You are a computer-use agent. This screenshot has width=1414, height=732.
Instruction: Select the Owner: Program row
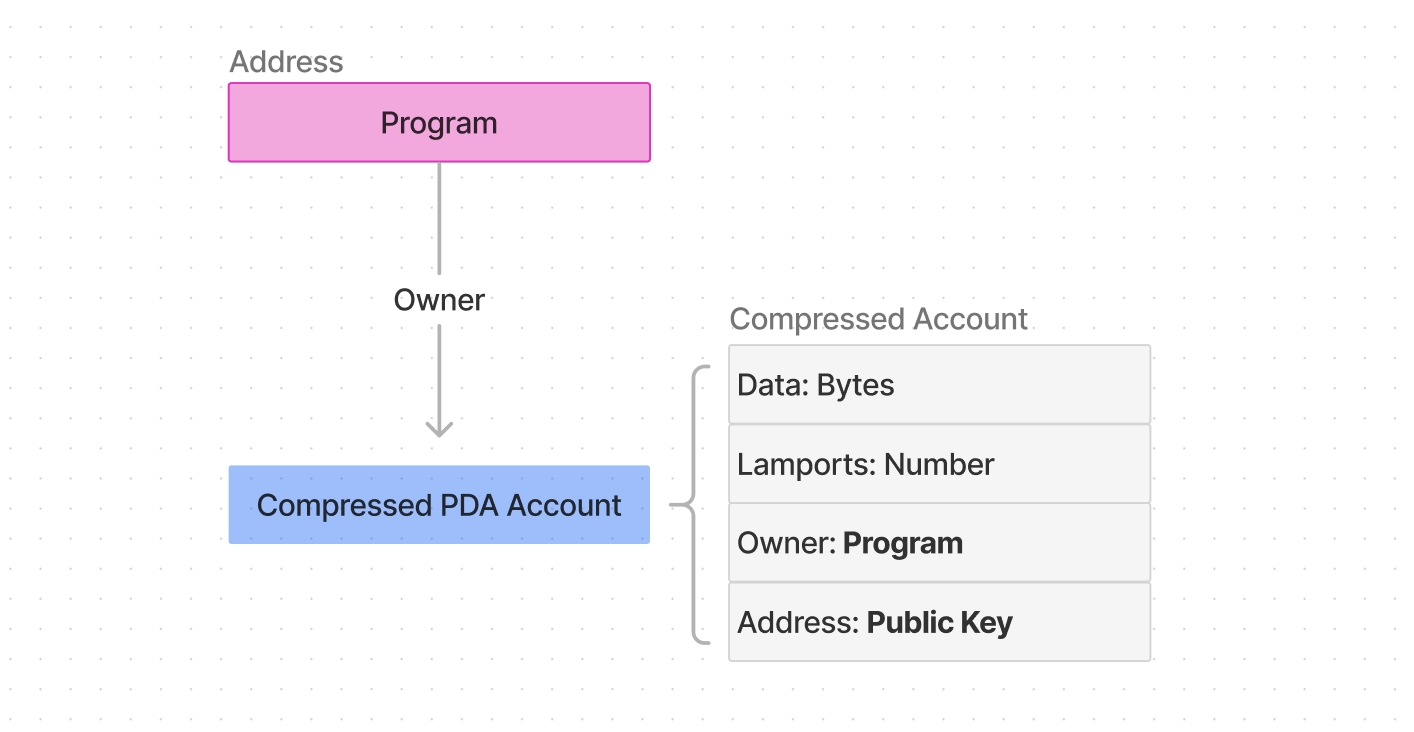pos(939,543)
